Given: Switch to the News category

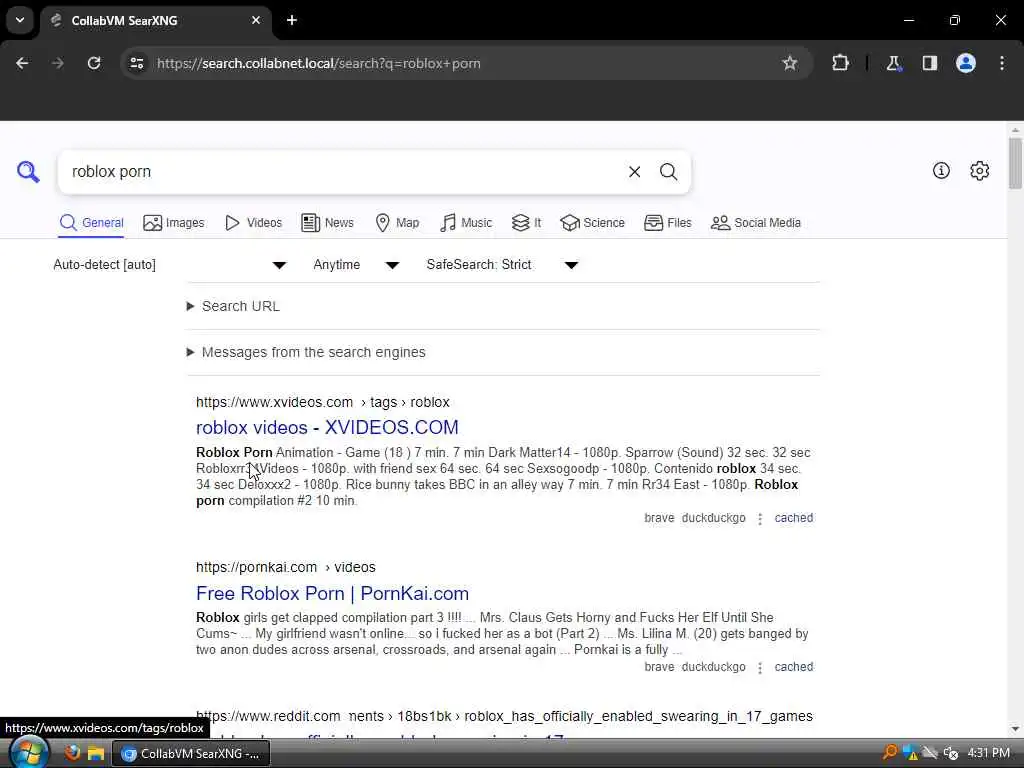Looking at the screenshot, I should (x=327, y=223).
